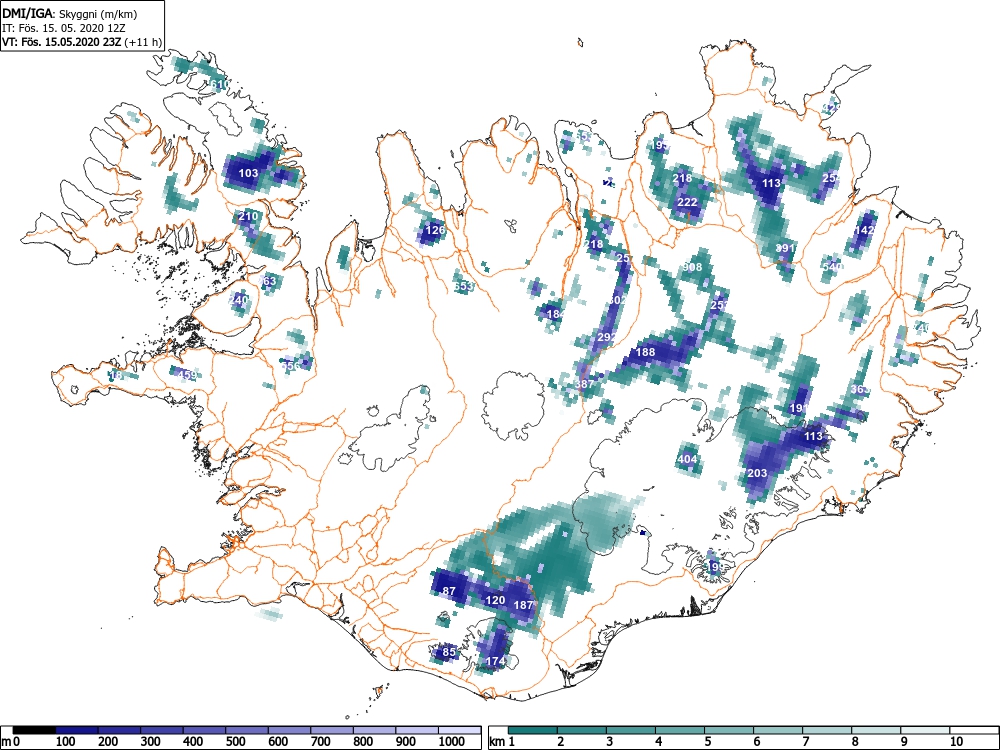The width and height of the screenshot is (1000, 750).
Task: Click the visibility value 87 on the map
Action: 449,591
